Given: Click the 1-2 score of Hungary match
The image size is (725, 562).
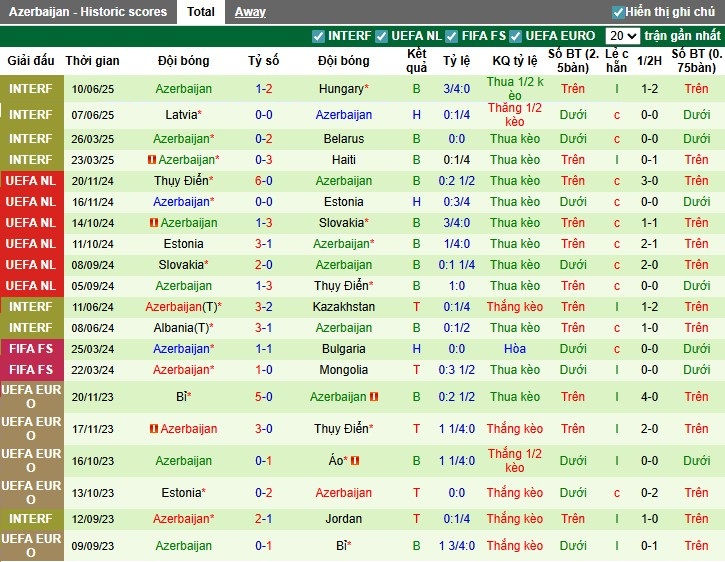Looking at the screenshot, I should 264,89.
